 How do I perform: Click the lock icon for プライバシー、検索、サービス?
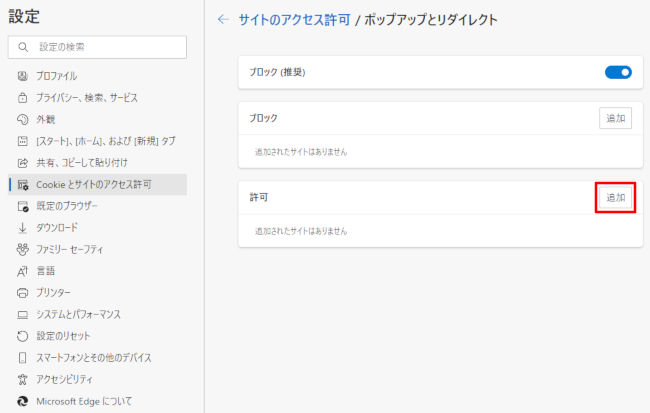22,98
